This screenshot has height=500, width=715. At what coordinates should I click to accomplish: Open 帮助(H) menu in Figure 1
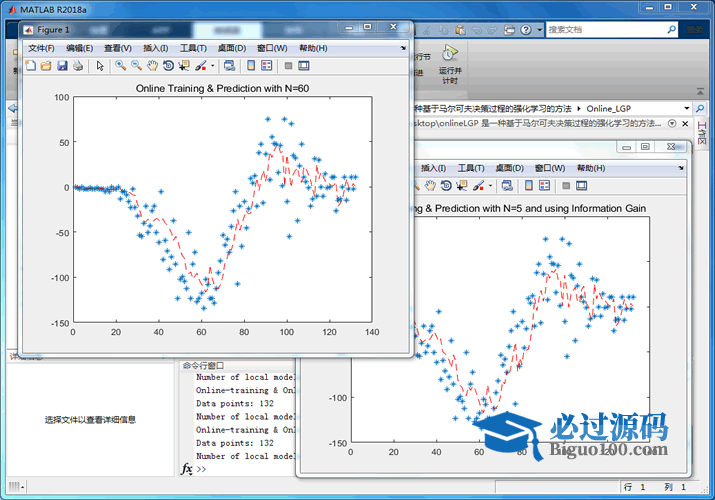313,48
